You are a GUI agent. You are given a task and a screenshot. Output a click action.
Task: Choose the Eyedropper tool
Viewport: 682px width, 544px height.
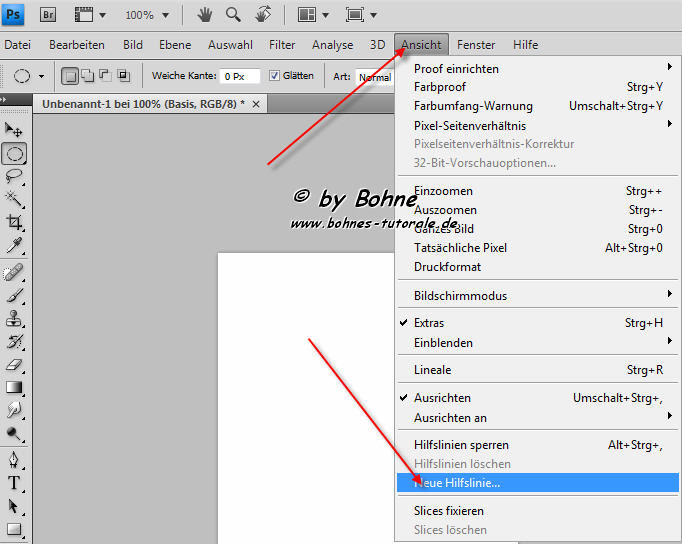14,246
